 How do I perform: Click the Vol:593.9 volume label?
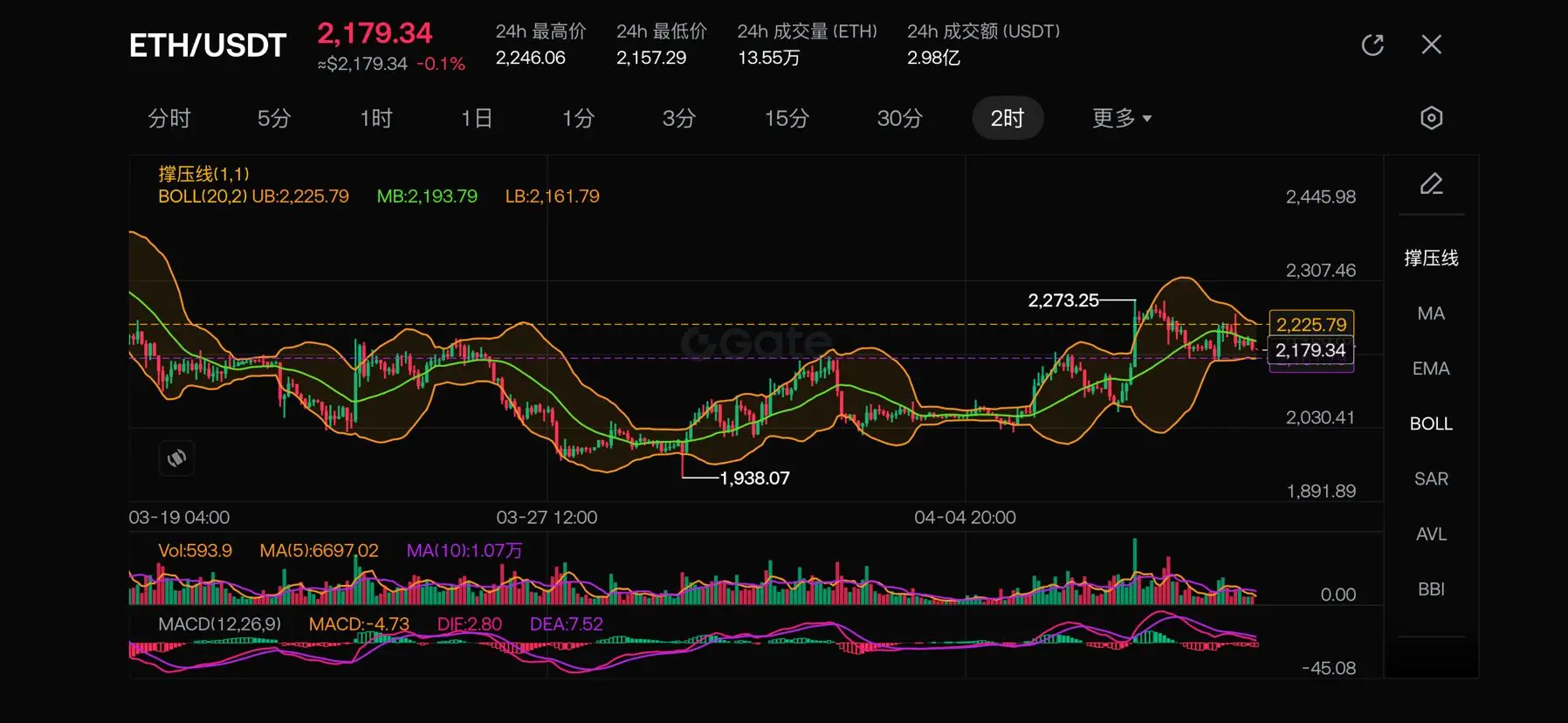[x=195, y=551]
